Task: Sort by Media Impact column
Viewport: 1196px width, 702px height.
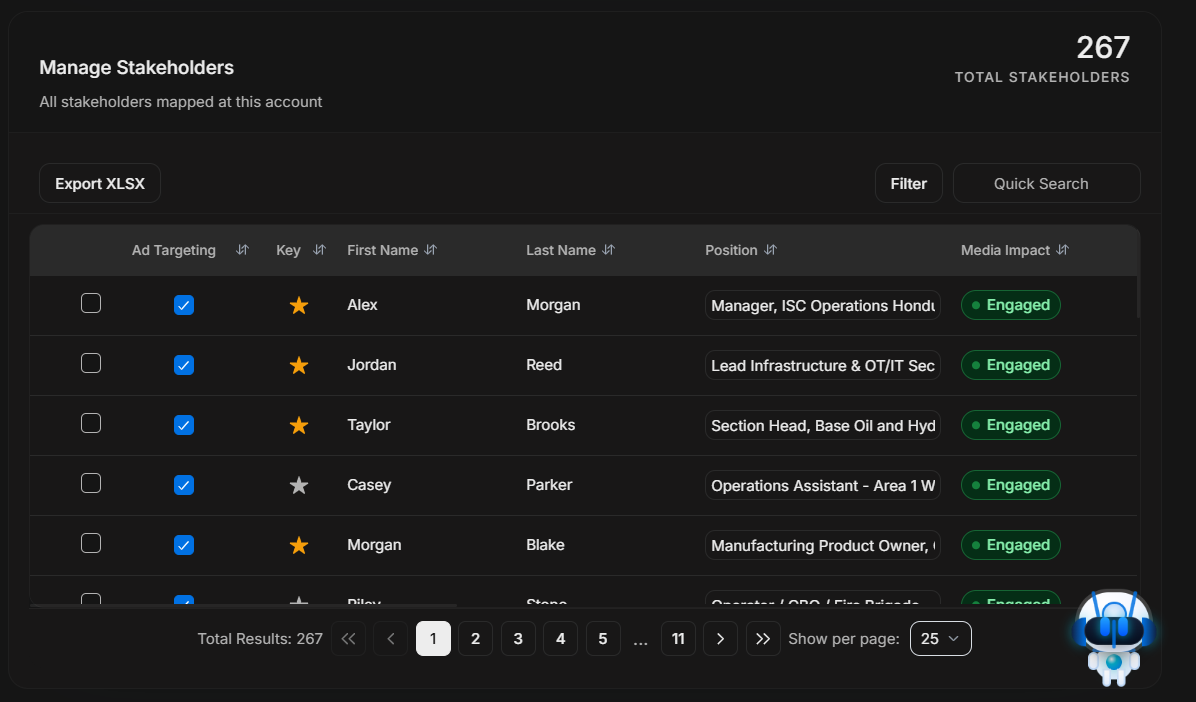Action: coord(1063,250)
